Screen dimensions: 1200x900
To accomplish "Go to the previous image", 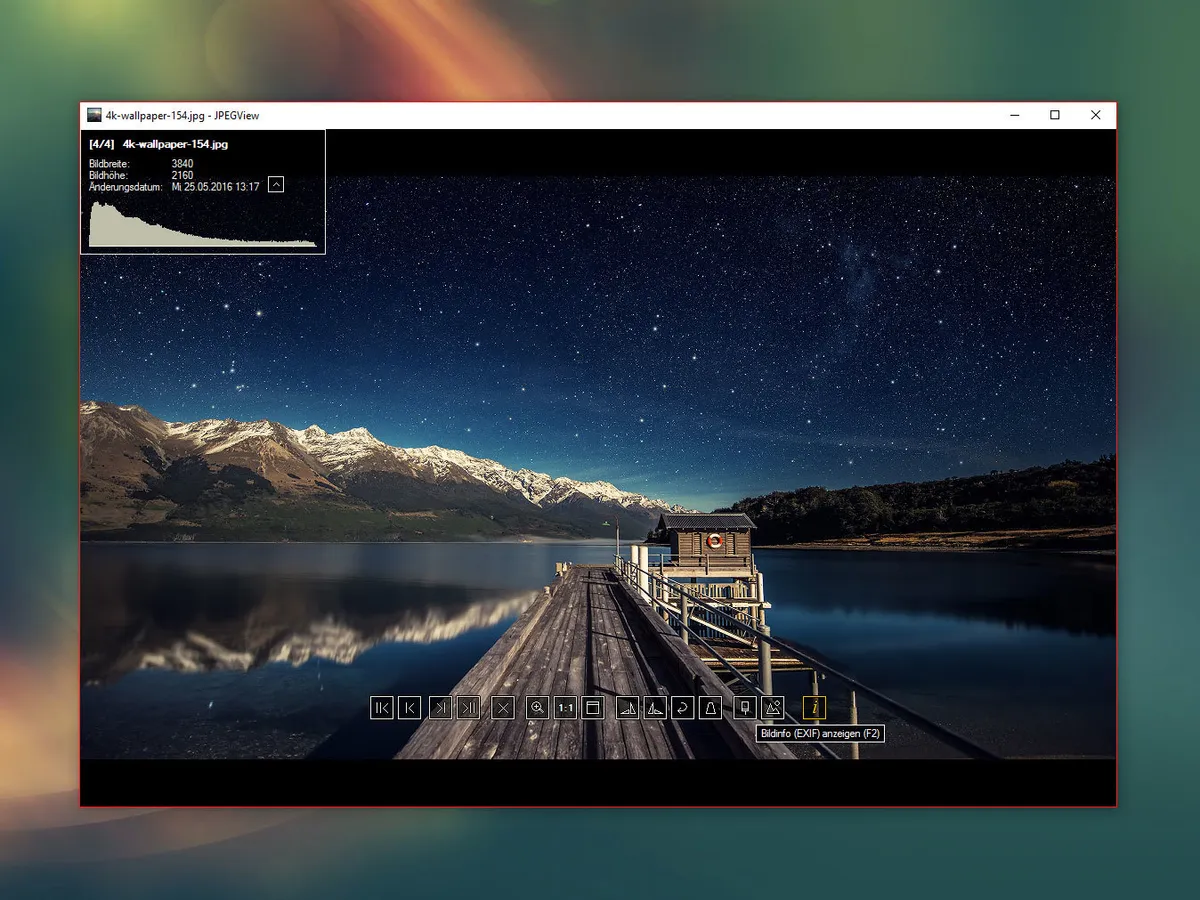I will tap(409, 708).
